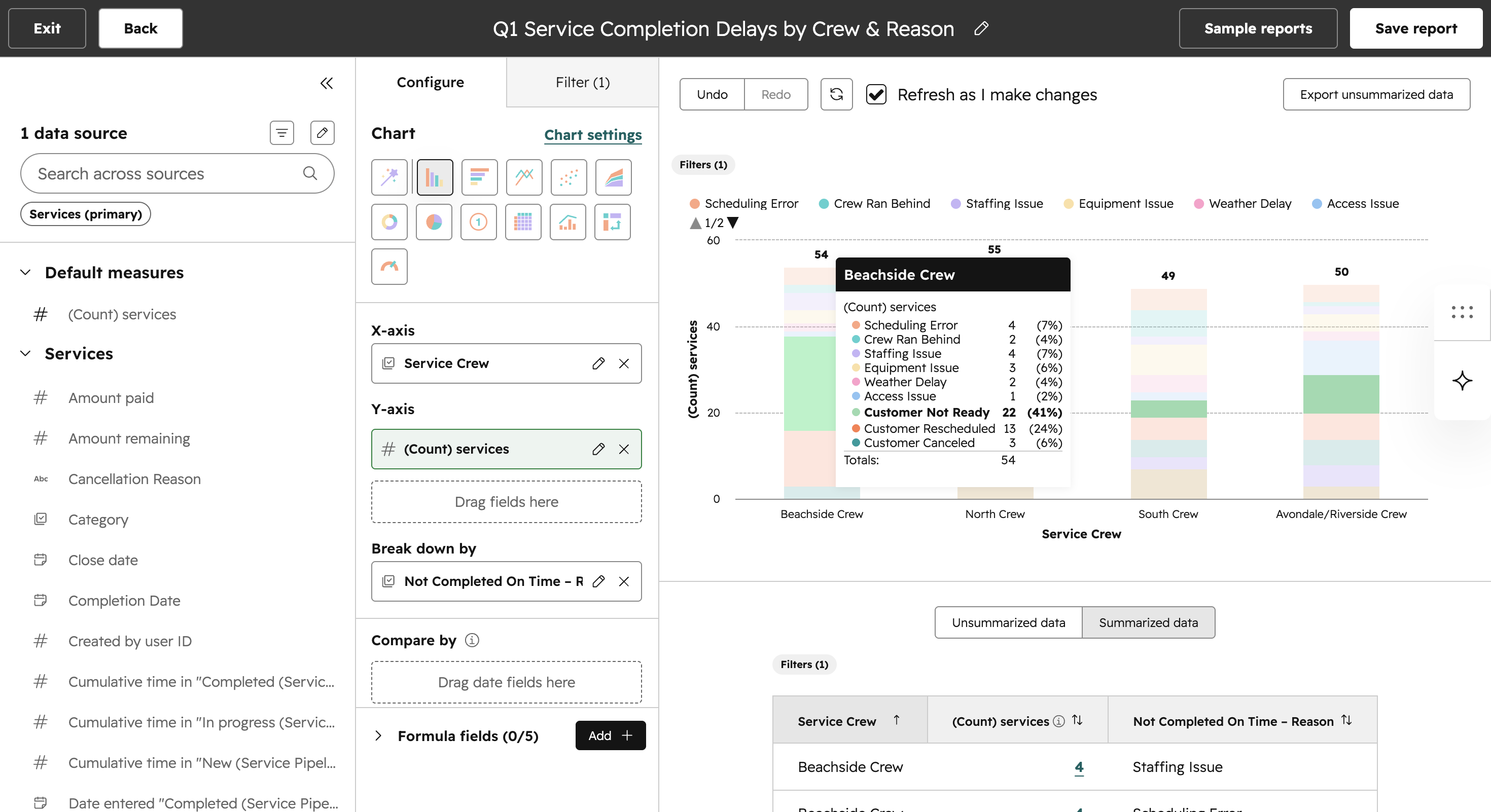Click the Back button
Screen dimensions: 1491x812
pos(140,28)
